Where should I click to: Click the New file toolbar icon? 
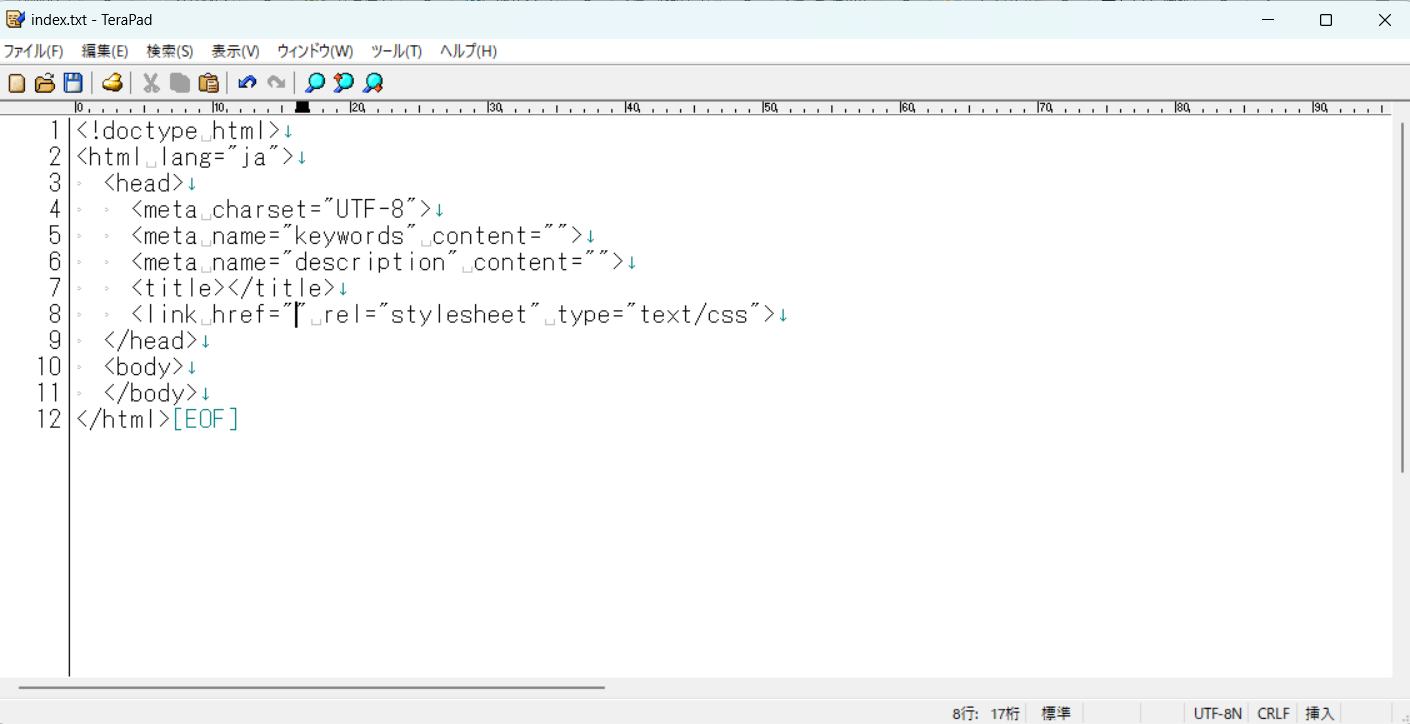click(17, 83)
